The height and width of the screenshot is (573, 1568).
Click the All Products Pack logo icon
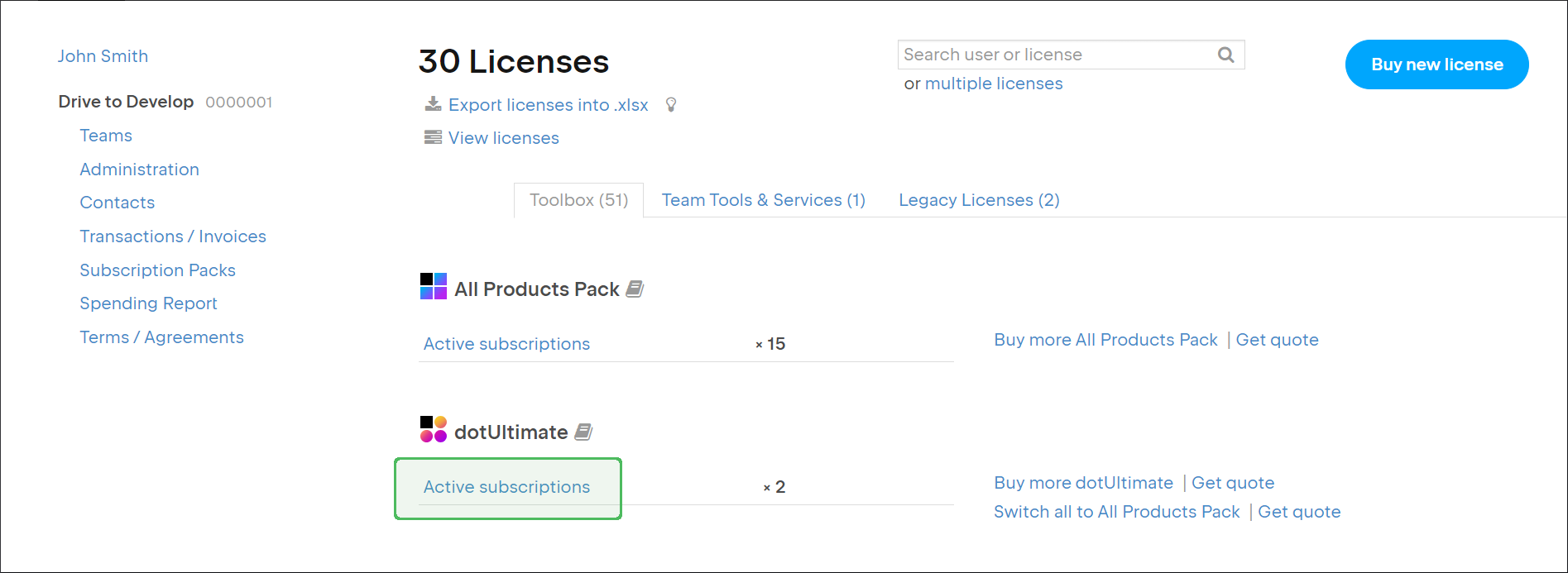click(x=434, y=286)
